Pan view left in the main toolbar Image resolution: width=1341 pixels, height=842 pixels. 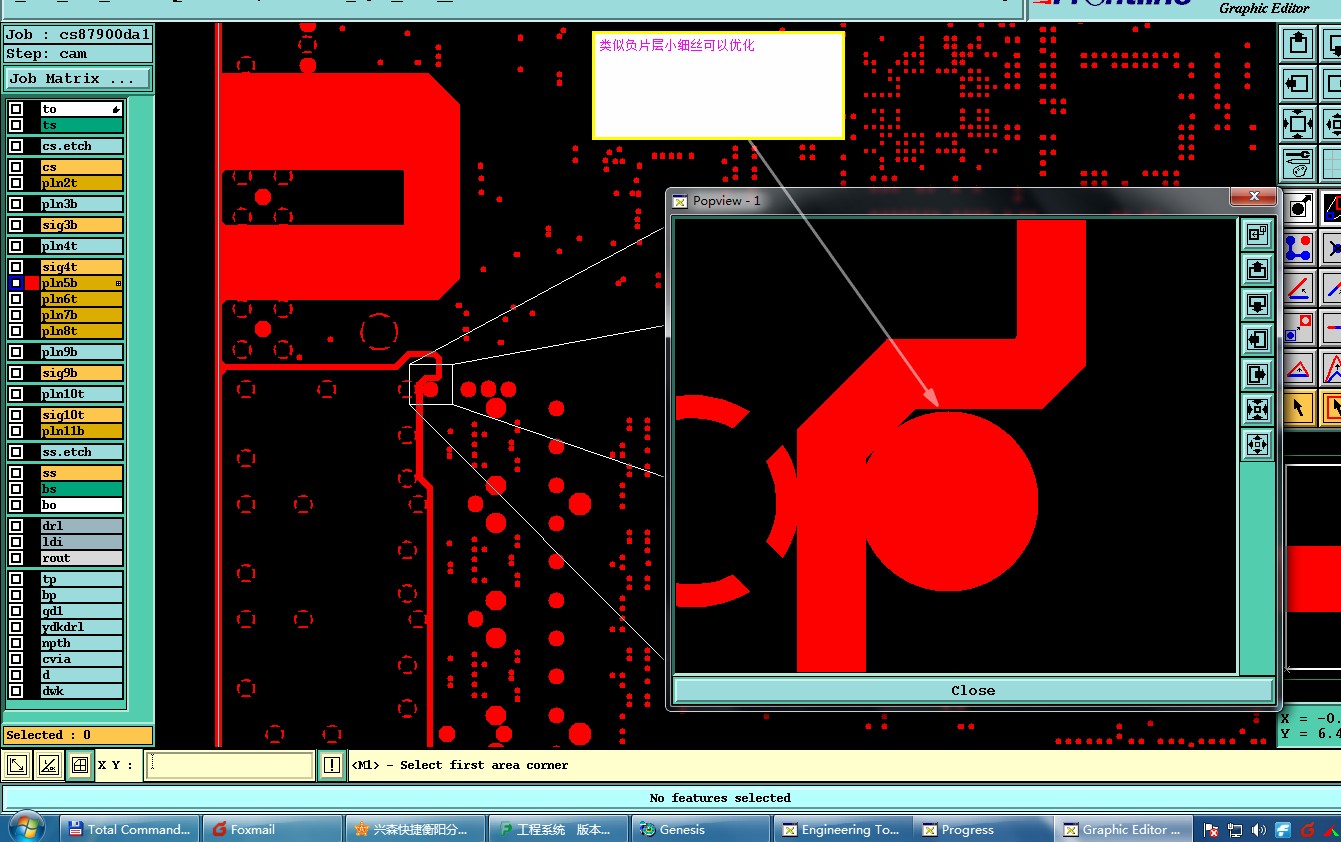click(1297, 83)
